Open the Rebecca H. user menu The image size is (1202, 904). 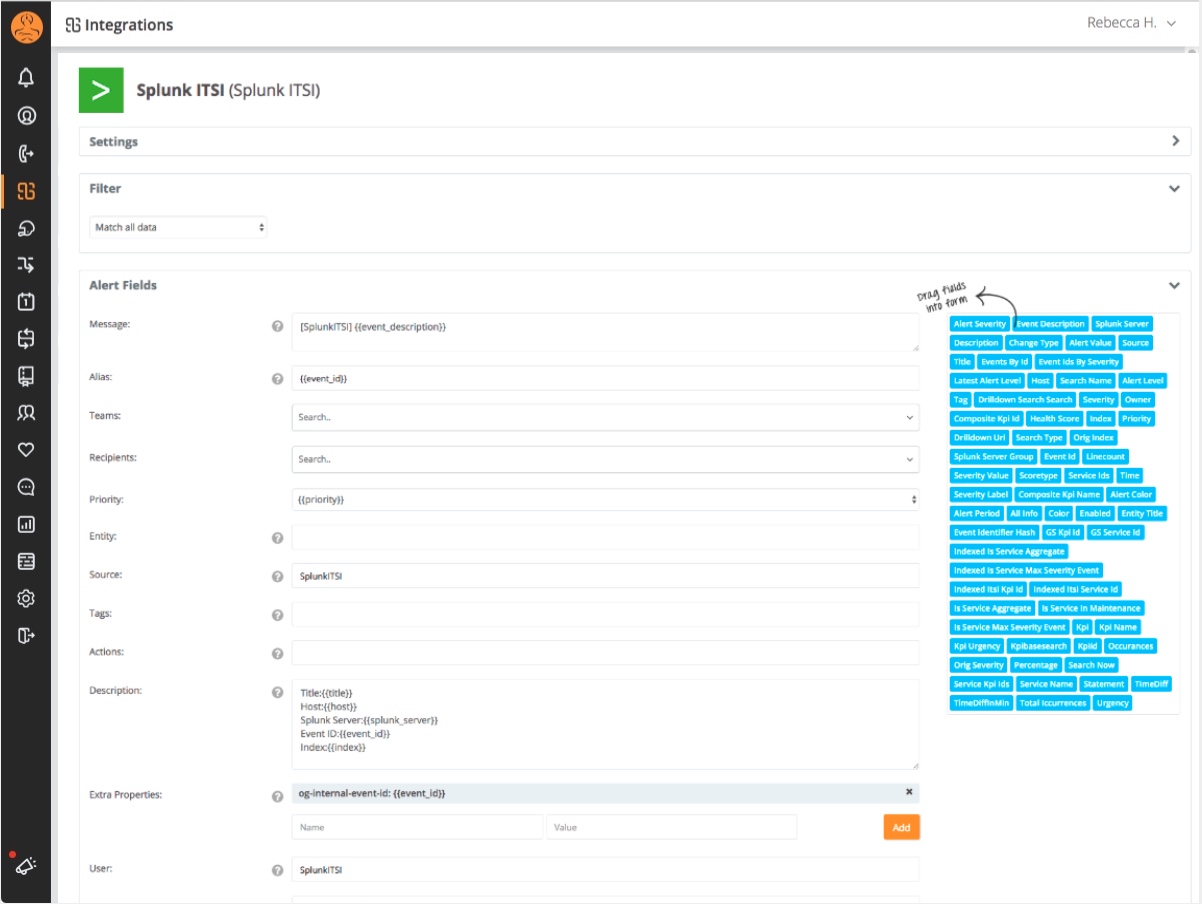click(x=1131, y=23)
